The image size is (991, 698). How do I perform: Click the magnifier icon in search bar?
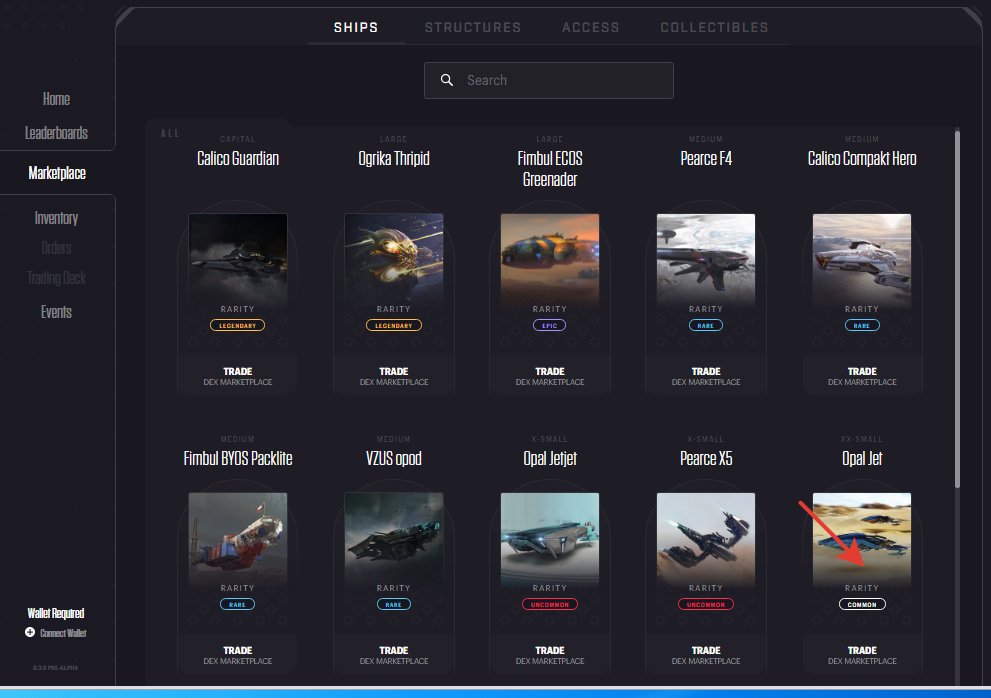pos(447,80)
